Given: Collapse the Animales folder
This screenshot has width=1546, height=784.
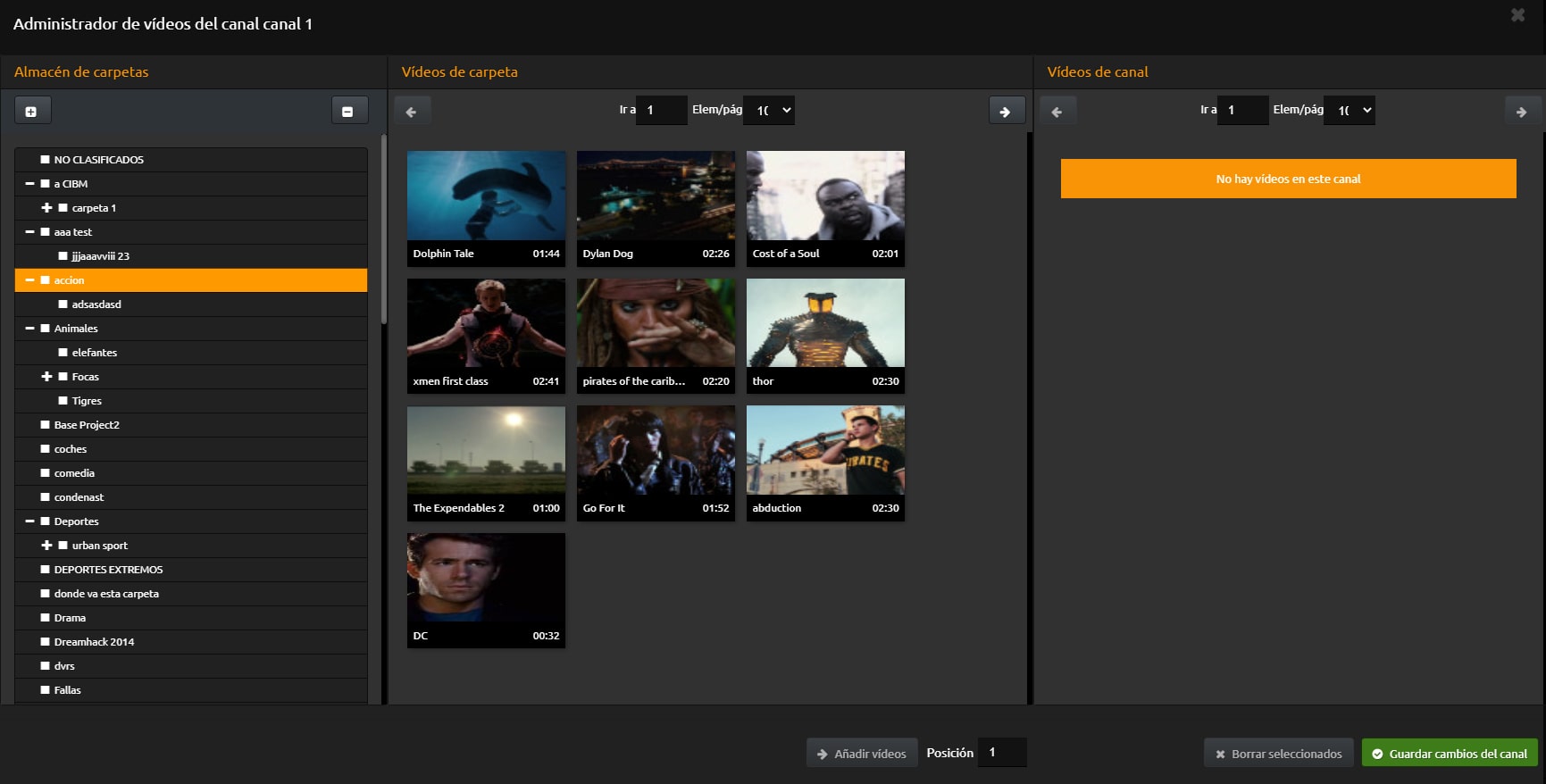Looking at the screenshot, I should point(29,328).
